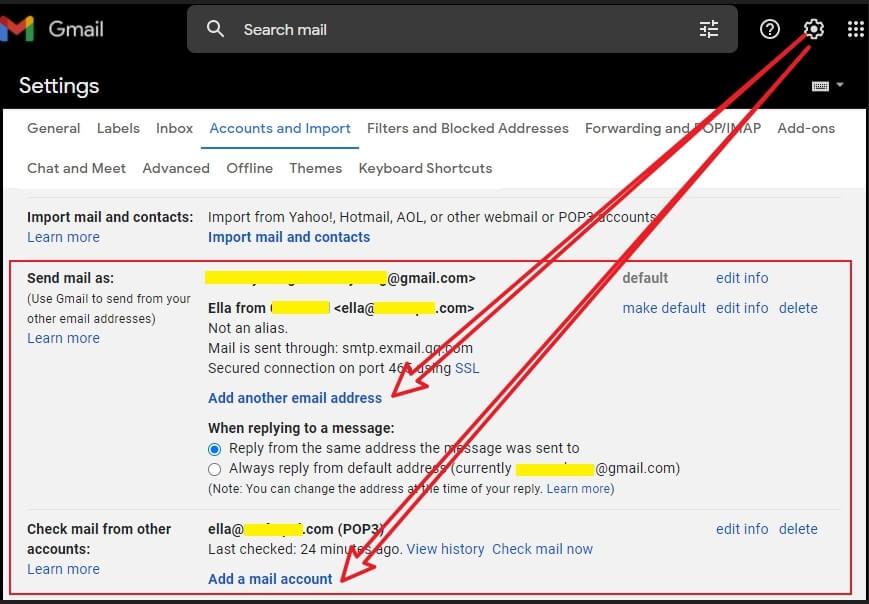Open the Settings gear icon

click(814, 29)
